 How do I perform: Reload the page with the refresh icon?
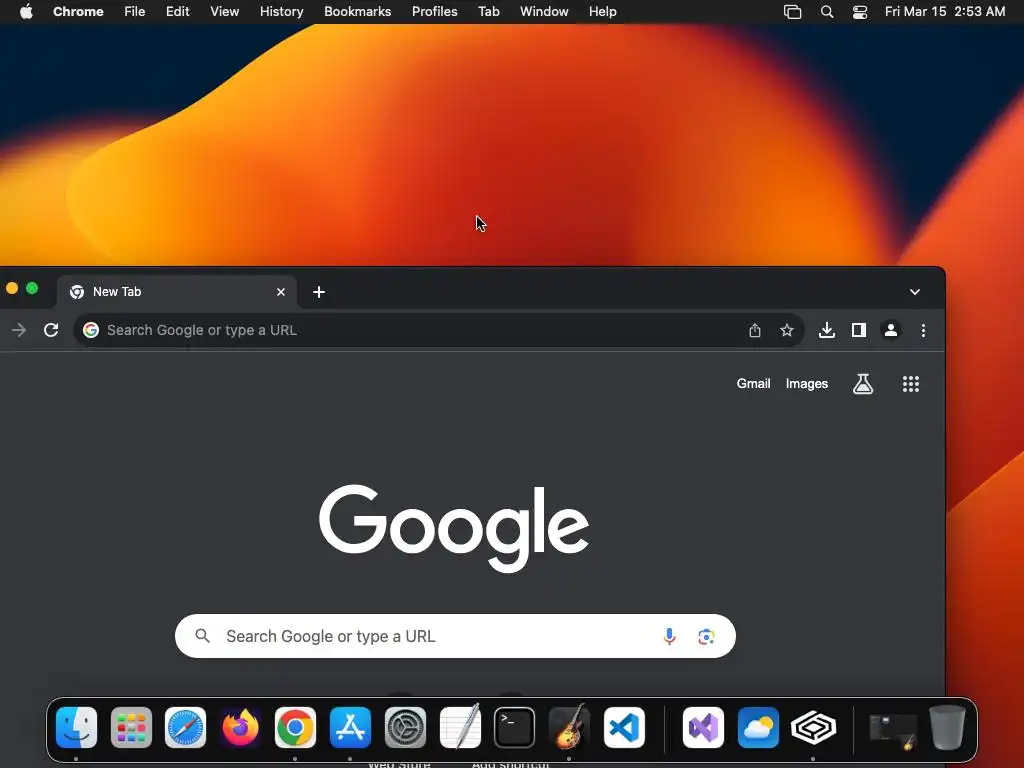pos(51,330)
